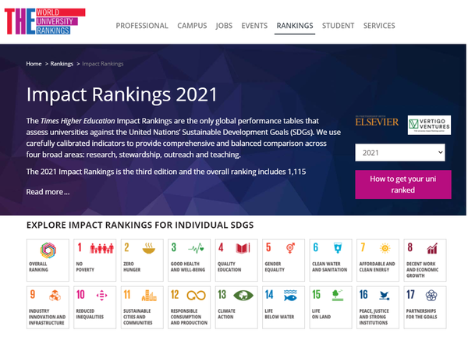Image resolution: width=468 pixels, height=362 pixels.
Task: Click the Elsevier partner logo
Action: pos(377,121)
